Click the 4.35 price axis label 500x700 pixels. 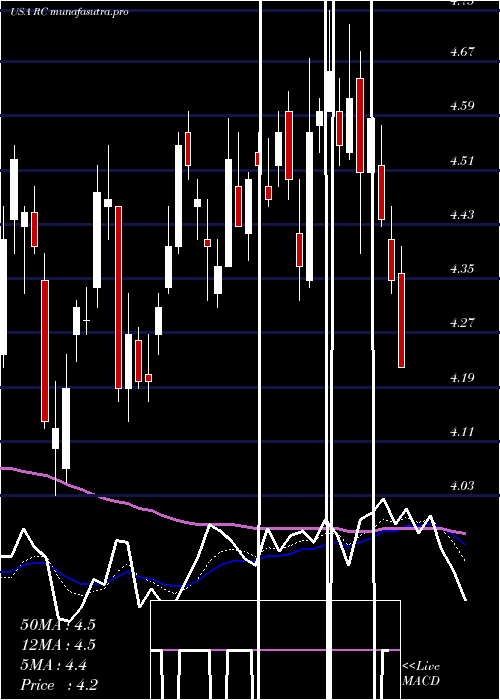(462, 269)
